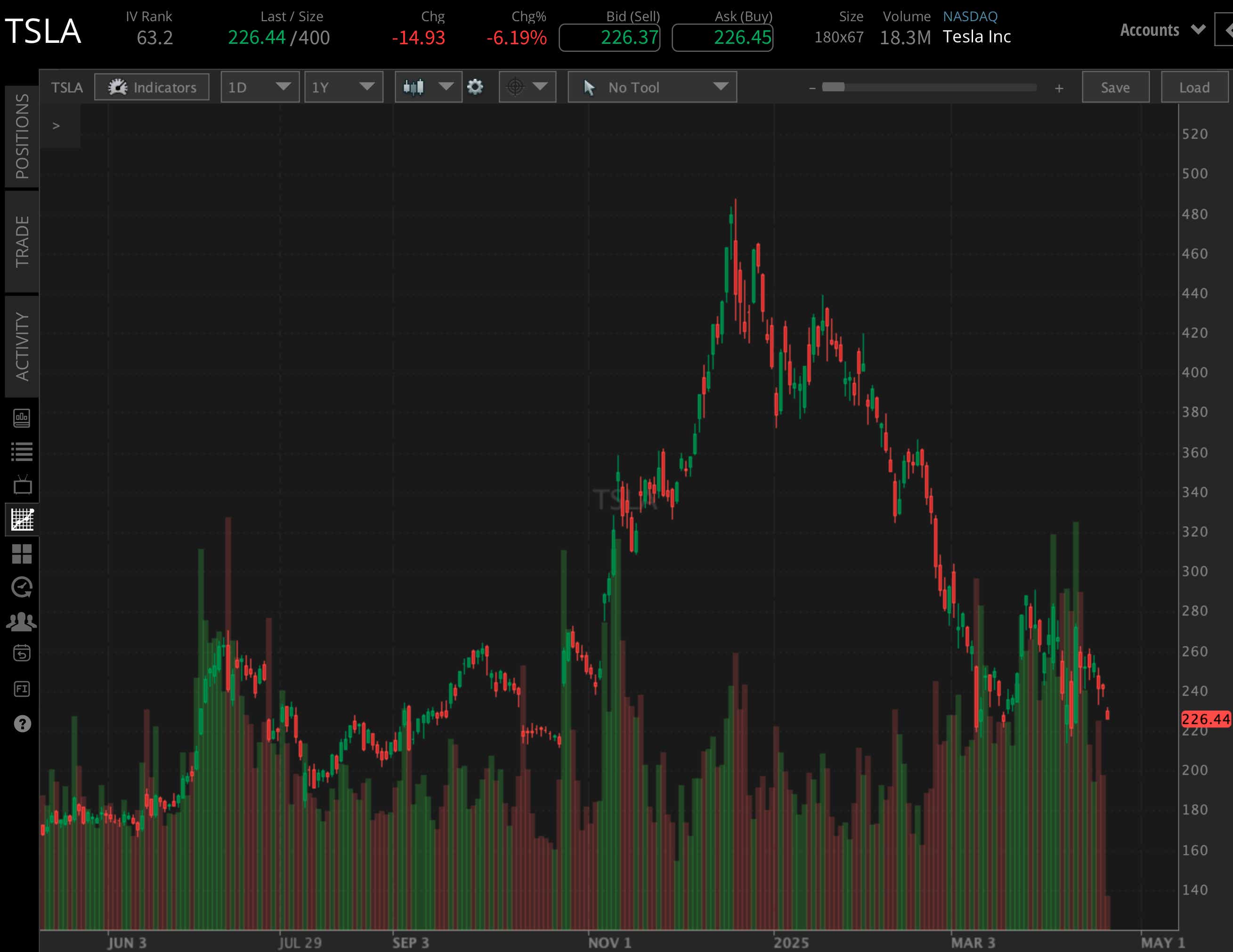Open the four-square grid sidebar icon

click(x=22, y=554)
